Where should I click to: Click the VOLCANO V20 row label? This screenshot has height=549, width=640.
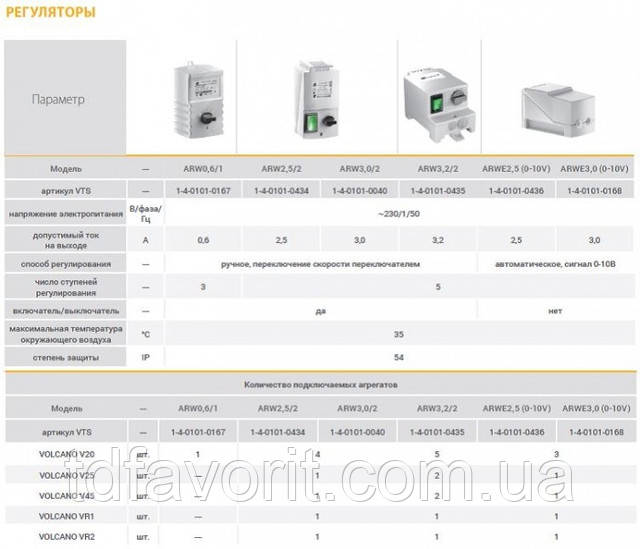67,454
